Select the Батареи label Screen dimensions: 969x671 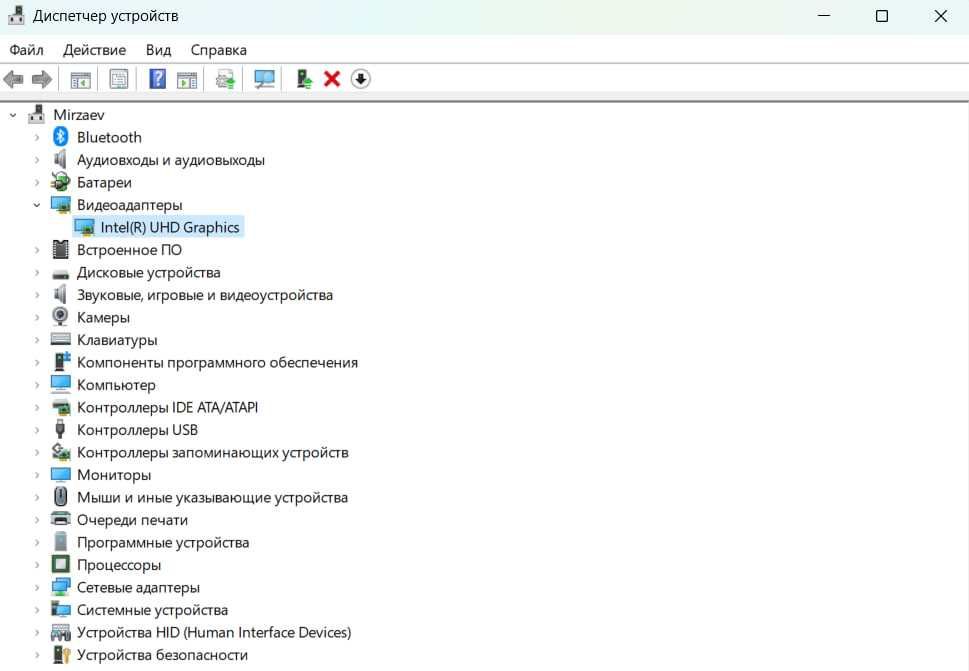click(104, 182)
